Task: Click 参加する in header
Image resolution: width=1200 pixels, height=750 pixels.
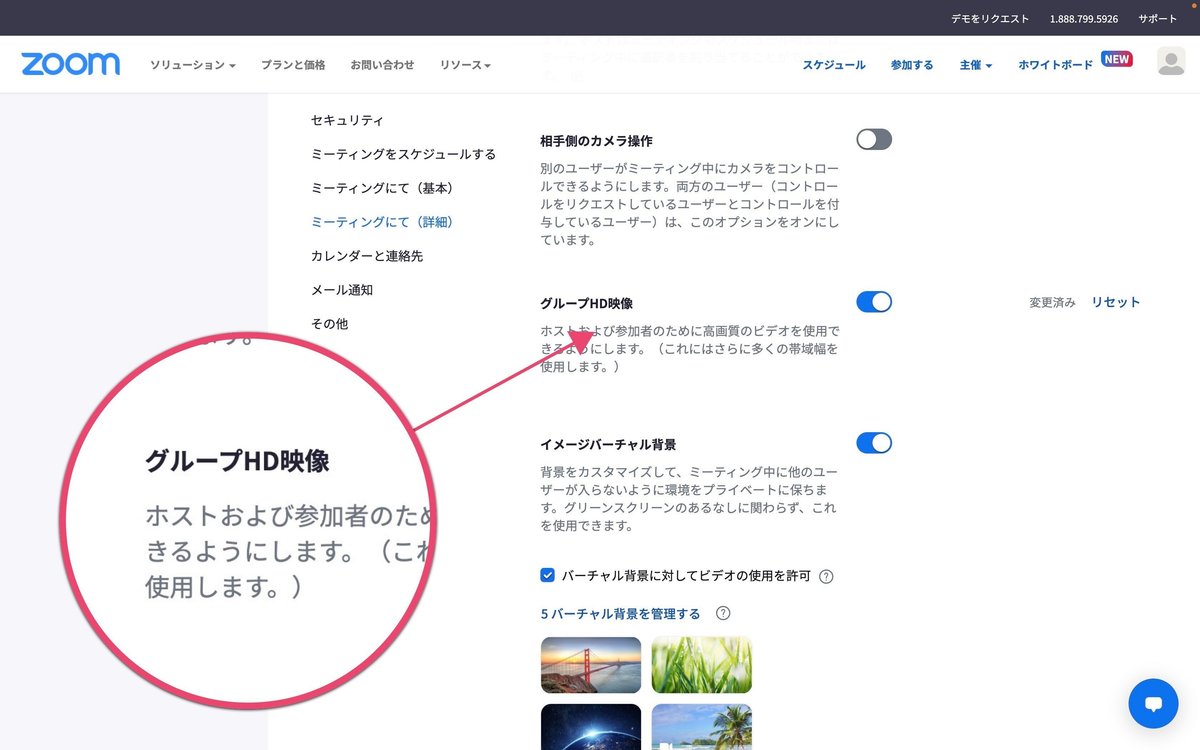Action: 912,65
